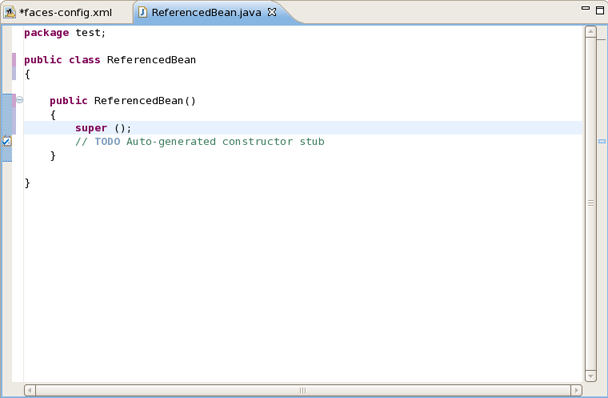Viewport: 608px width, 398px height.
Task: Click the Auto-generated constructor stub comment
Action: click(x=225, y=142)
